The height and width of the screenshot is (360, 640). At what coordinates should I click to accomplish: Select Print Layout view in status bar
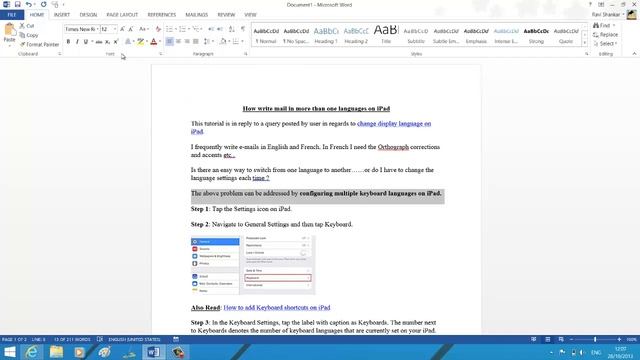click(547, 339)
